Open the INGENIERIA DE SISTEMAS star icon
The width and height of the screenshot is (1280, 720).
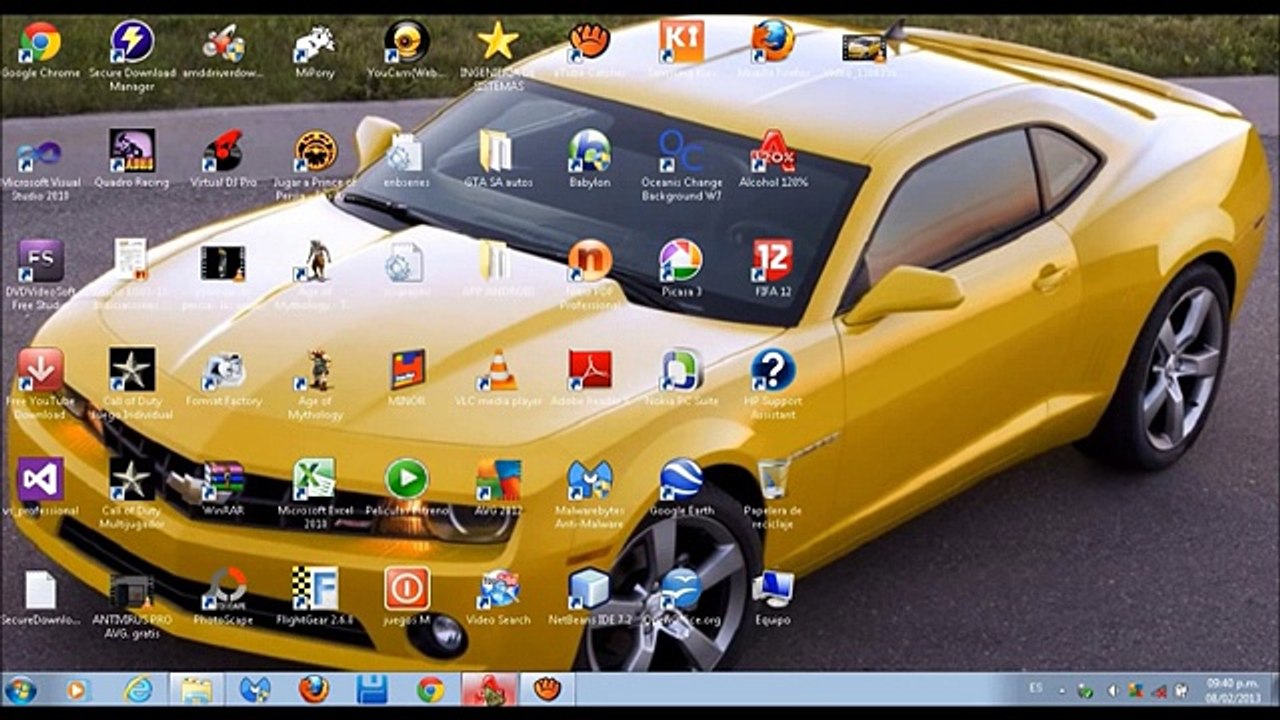pyautogui.click(x=498, y=42)
